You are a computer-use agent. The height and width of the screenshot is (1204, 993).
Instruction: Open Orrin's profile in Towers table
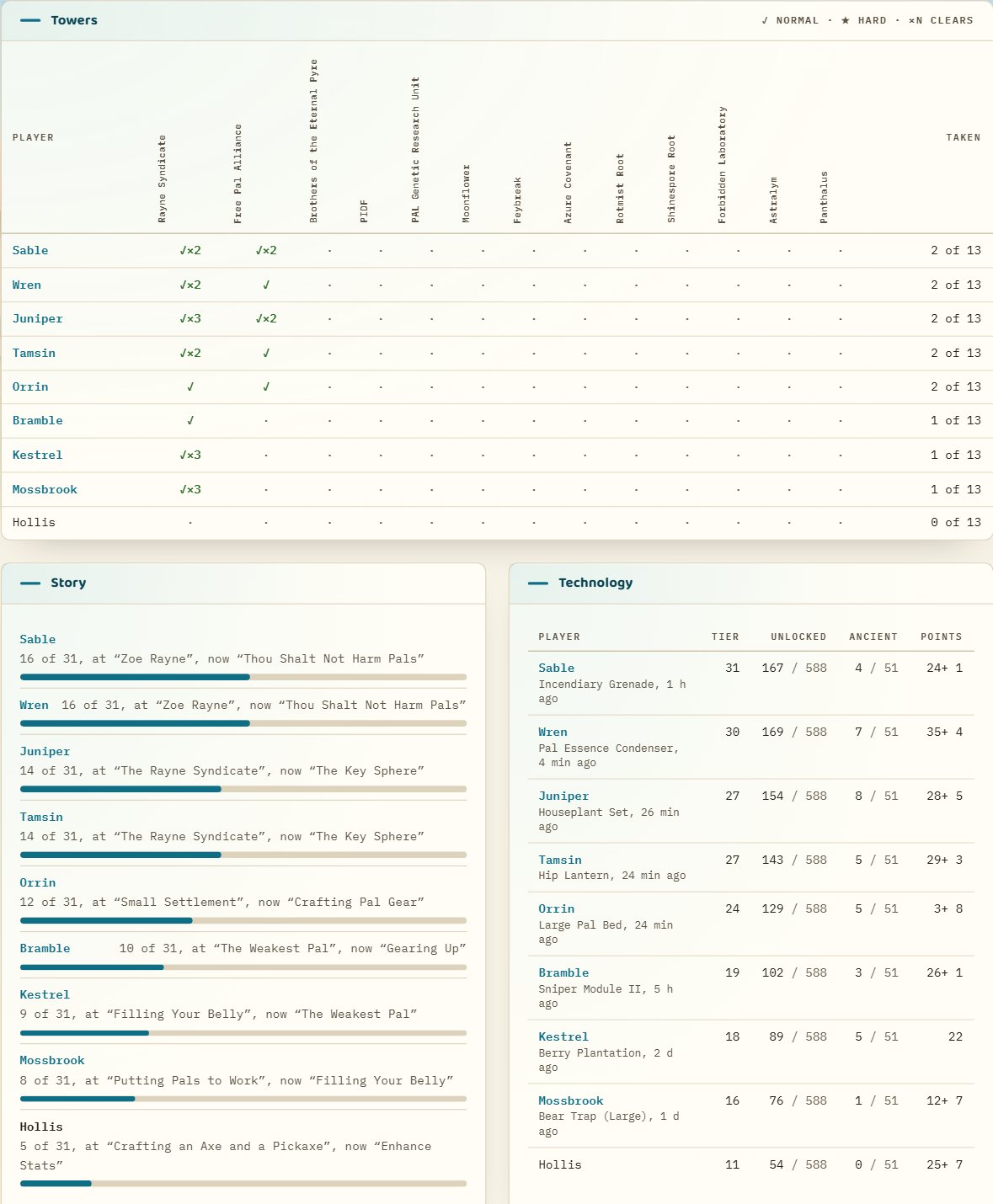click(x=30, y=387)
